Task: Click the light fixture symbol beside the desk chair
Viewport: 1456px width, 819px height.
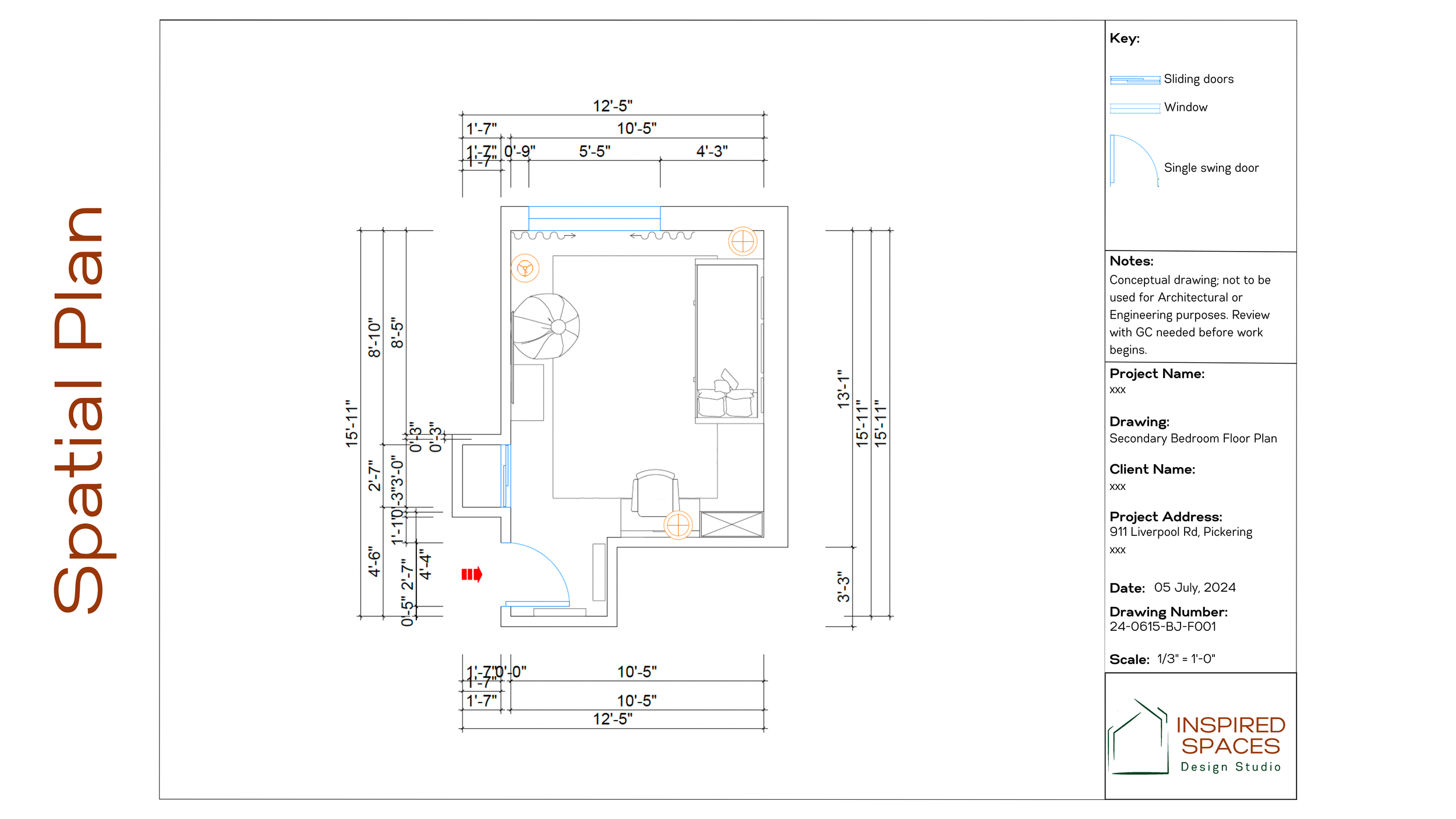Action: tap(678, 525)
